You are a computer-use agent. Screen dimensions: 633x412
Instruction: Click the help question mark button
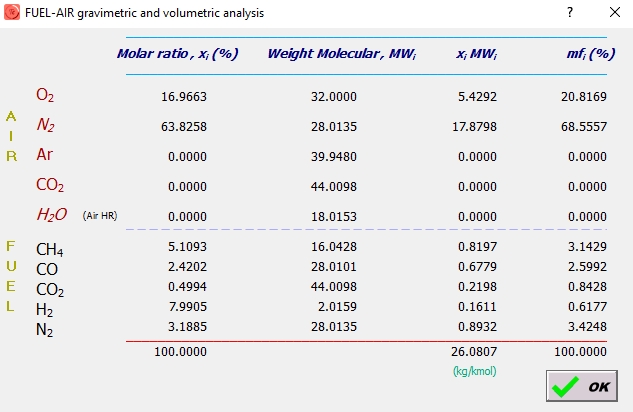point(569,12)
